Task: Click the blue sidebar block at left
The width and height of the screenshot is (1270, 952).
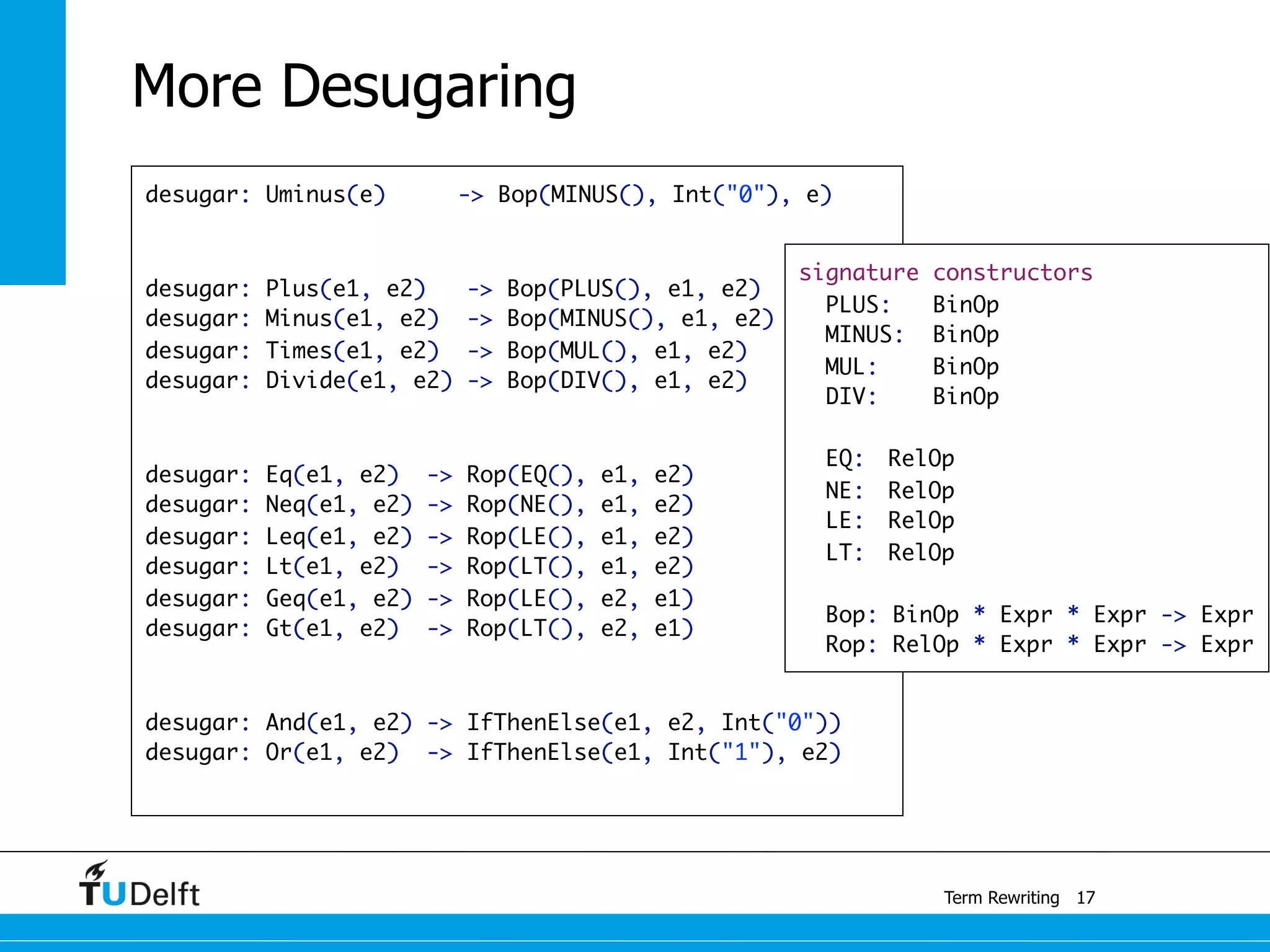Action: click(32, 143)
